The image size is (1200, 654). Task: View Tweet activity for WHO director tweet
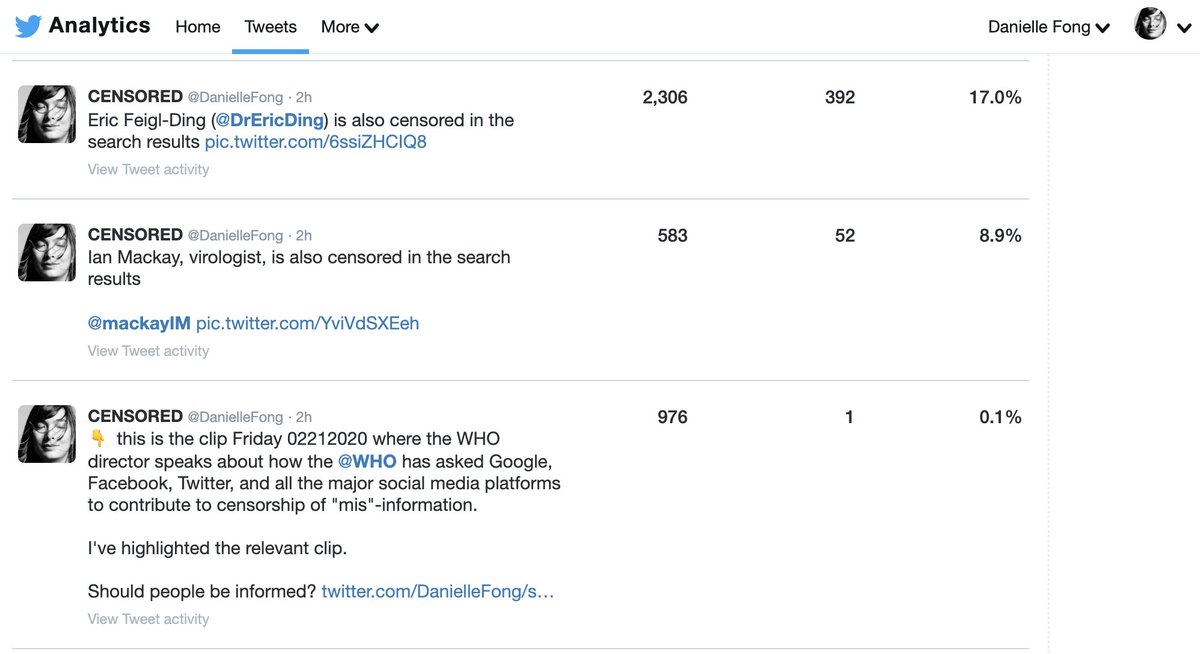pyautogui.click(x=148, y=619)
